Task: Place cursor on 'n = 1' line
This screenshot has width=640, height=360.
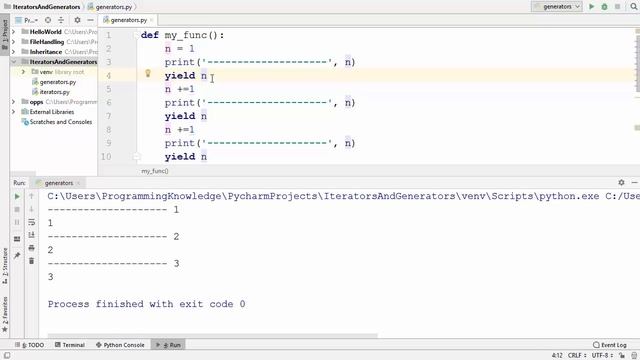Action: coord(180,49)
